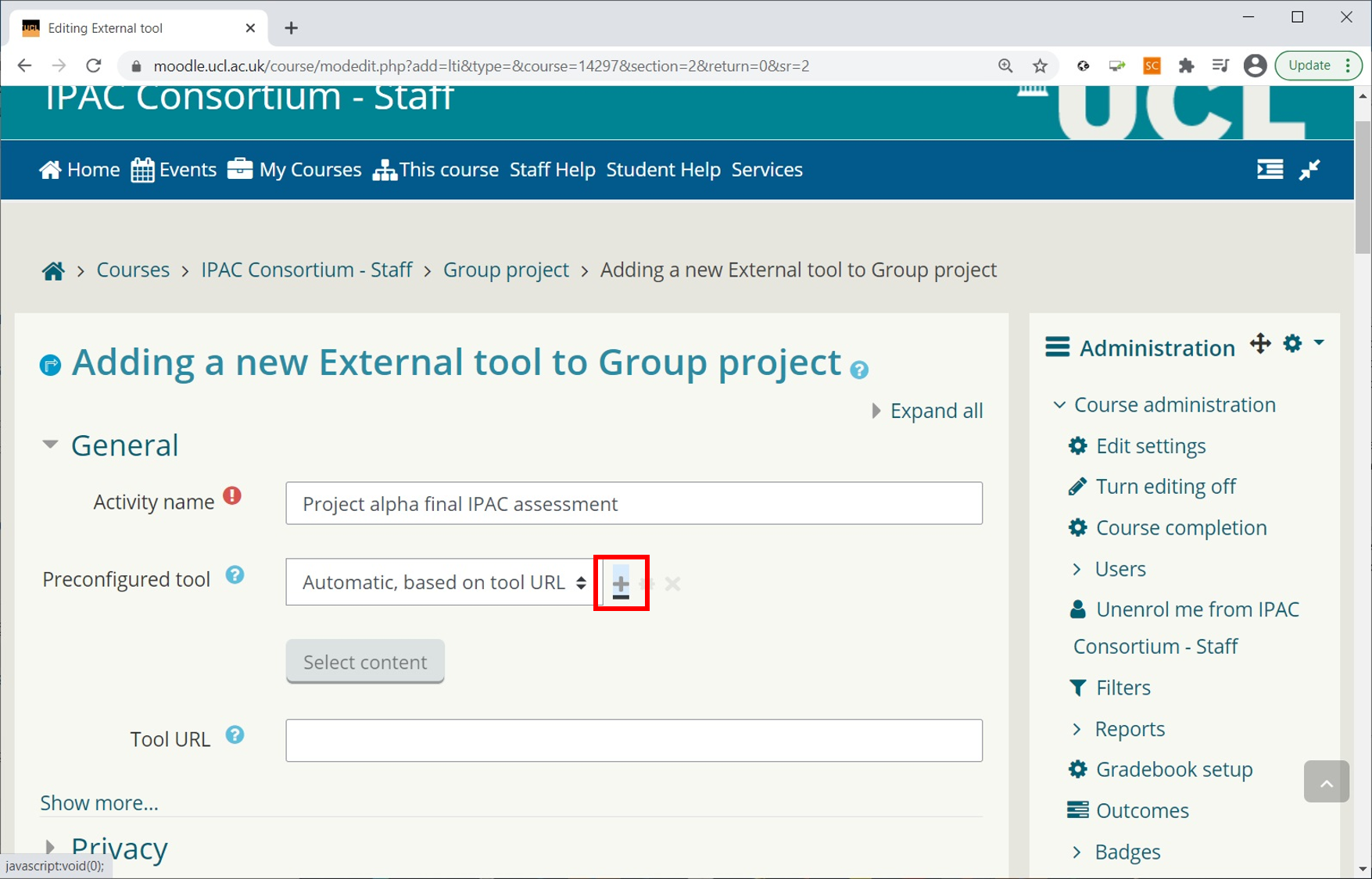Click the Show more... link

click(99, 803)
